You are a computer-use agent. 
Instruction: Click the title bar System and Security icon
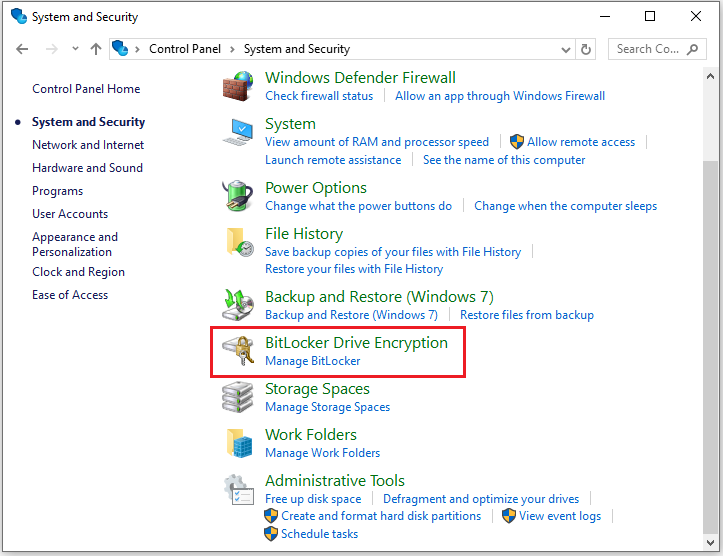tap(19, 16)
